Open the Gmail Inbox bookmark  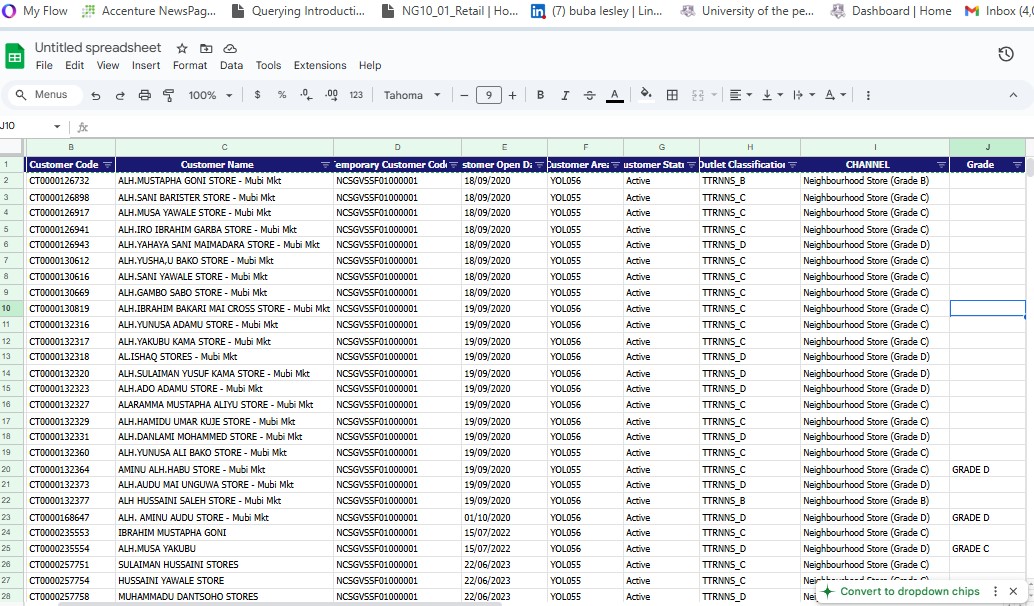(x=998, y=11)
